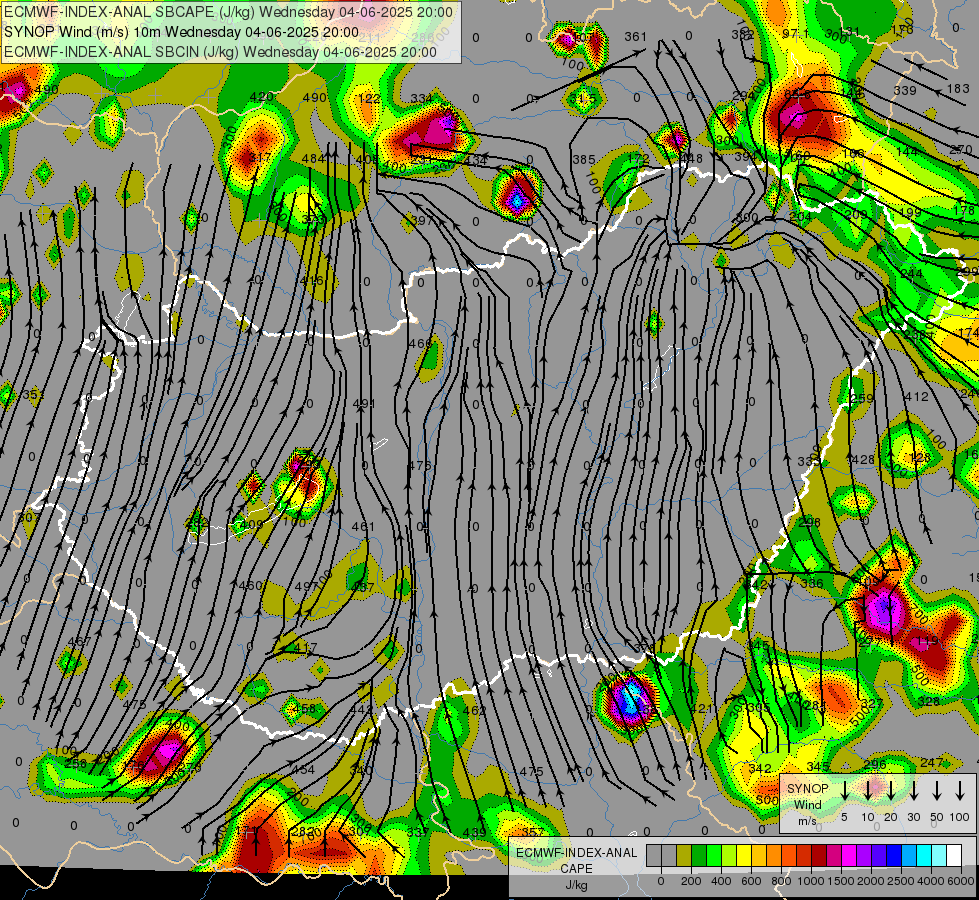
Task: Click the 10 m/s wind arrow symbol
Action: (x=867, y=791)
